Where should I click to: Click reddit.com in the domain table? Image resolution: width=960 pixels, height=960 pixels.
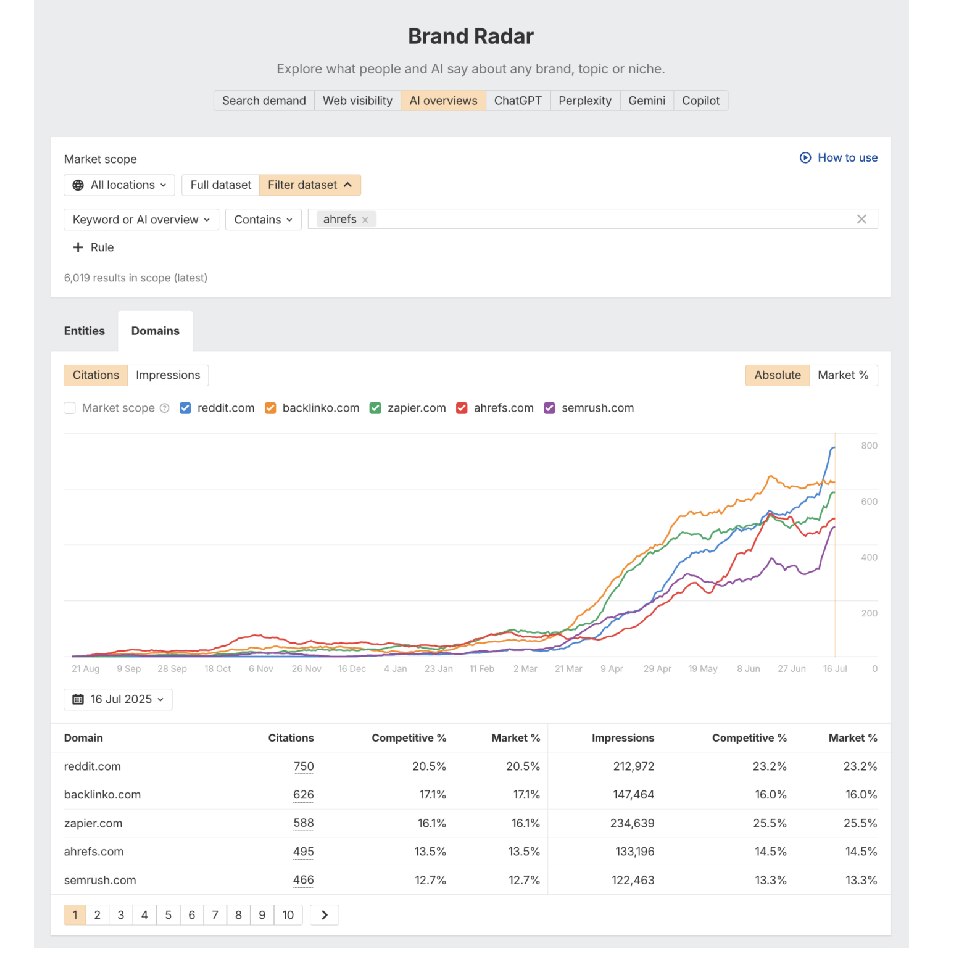[x=92, y=767]
